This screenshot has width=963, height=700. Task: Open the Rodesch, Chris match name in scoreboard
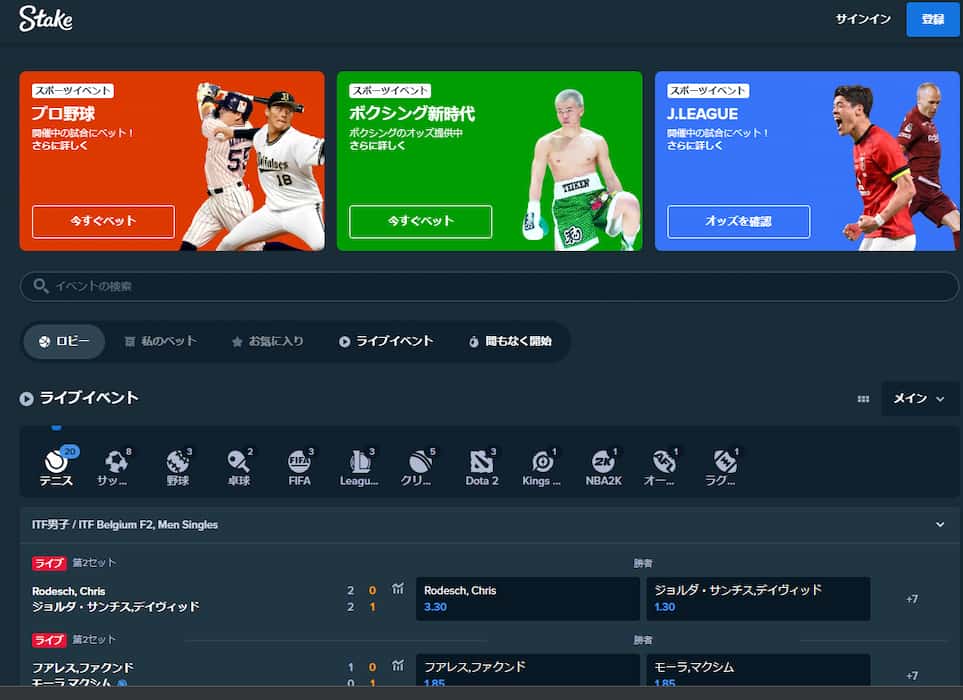[x=69, y=591]
